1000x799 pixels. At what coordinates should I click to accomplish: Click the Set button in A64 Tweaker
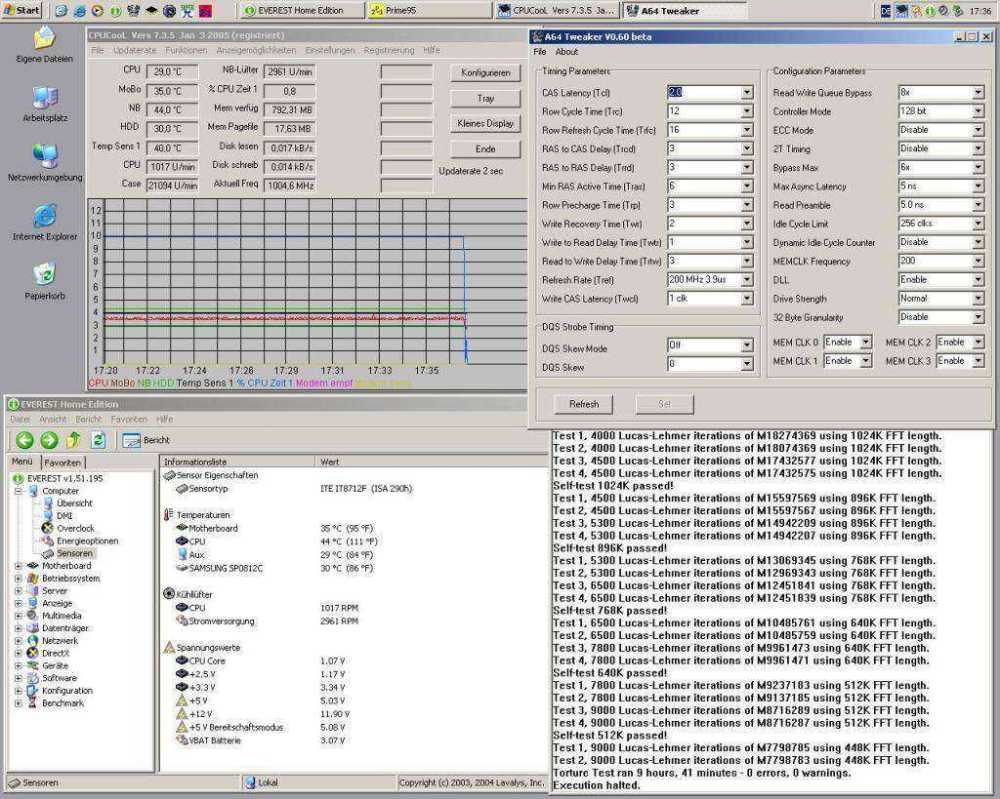point(664,404)
